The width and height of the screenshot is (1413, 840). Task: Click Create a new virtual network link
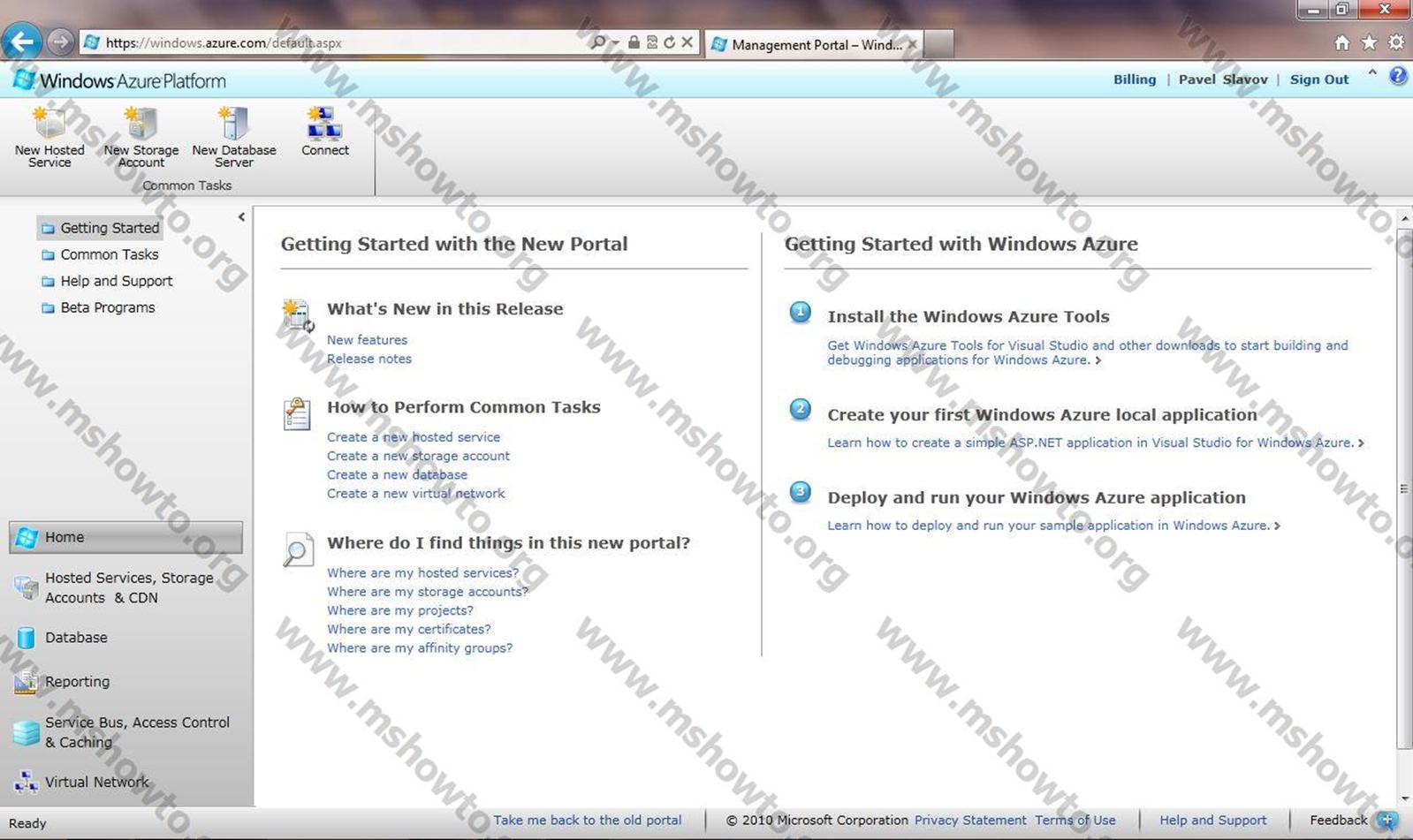(x=416, y=494)
